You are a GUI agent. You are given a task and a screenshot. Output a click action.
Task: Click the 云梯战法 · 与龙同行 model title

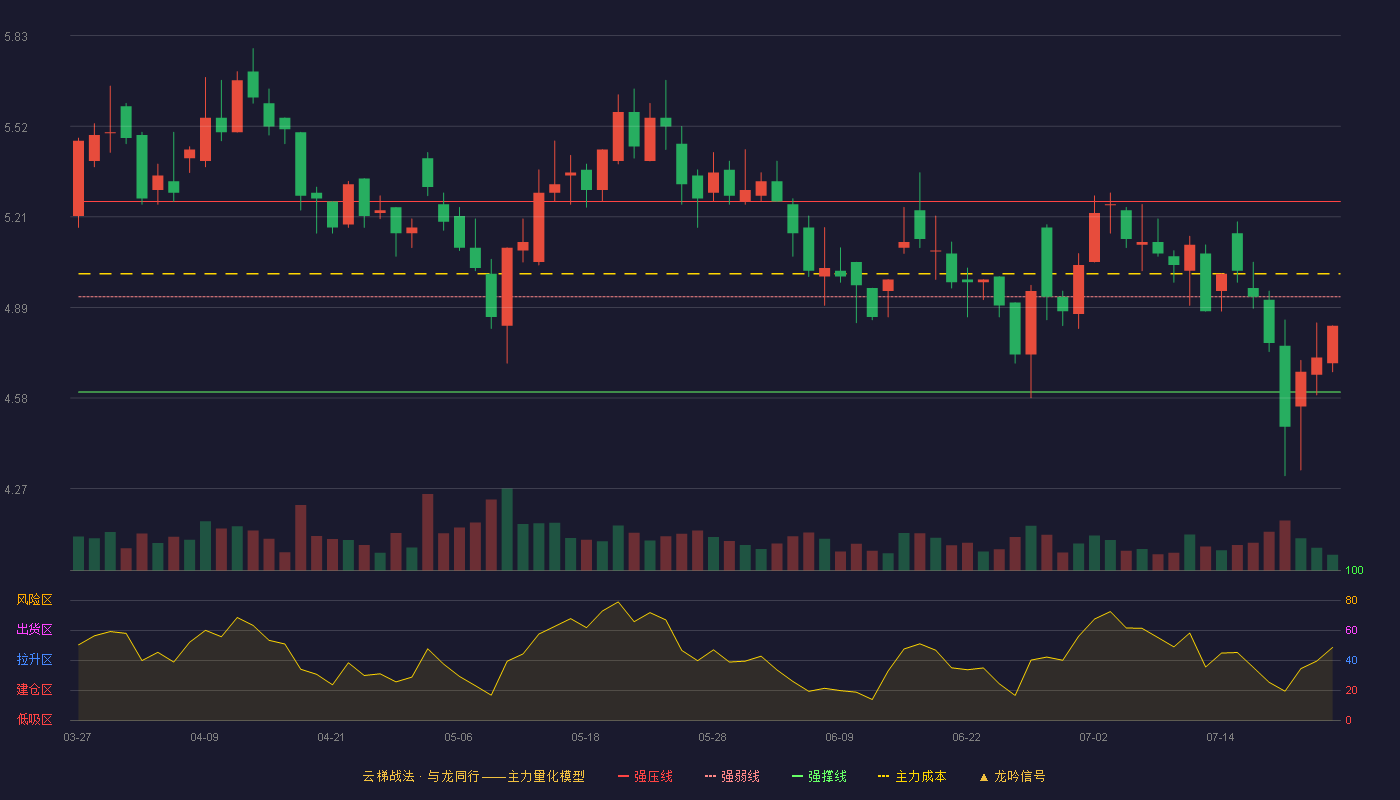coord(473,776)
